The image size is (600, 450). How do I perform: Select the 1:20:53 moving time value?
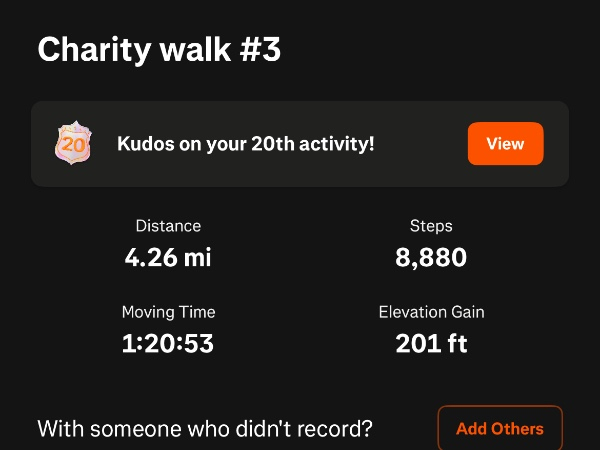pyautogui.click(x=168, y=344)
